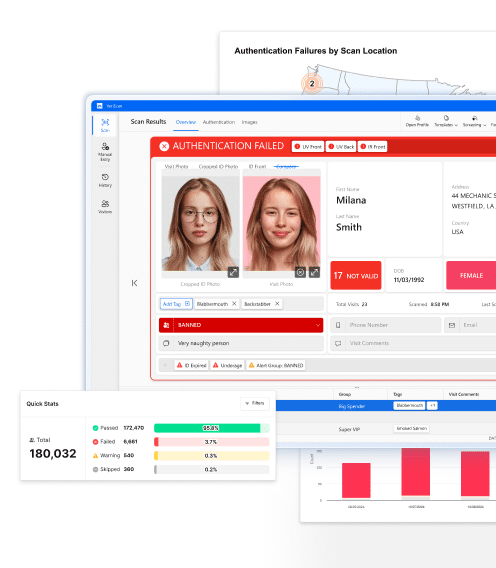Focus the Phone Number field
Viewport: 496px width, 568px height.
(386, 325)
